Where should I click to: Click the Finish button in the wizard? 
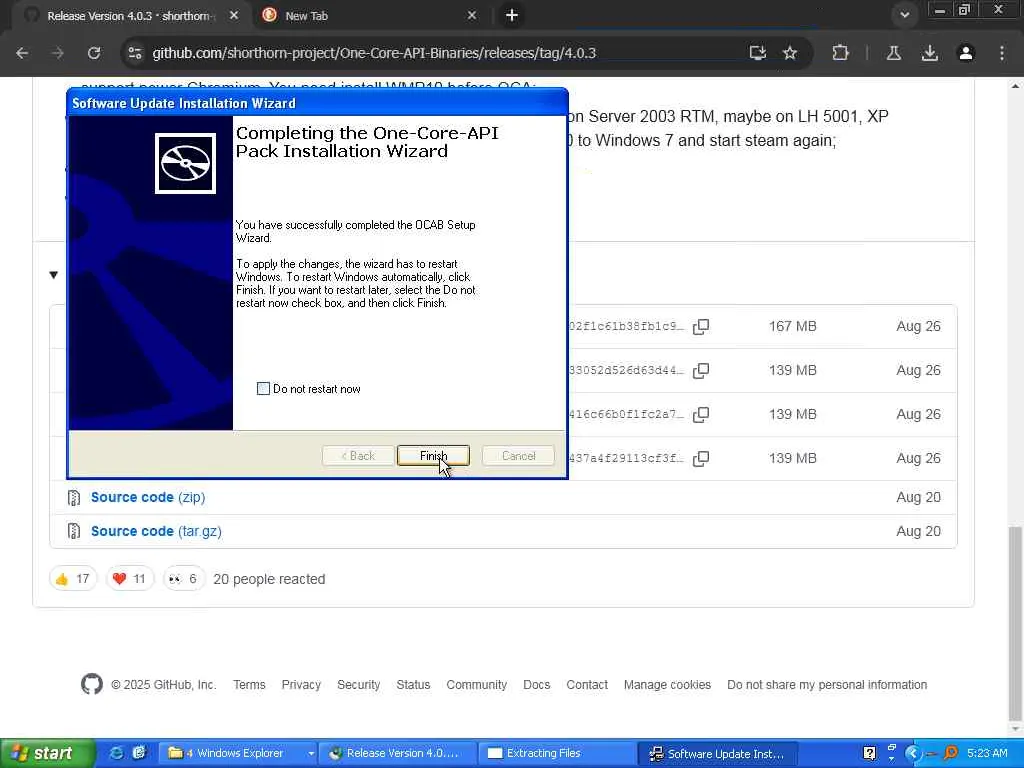pyautogui.click(x=433, y=455)
